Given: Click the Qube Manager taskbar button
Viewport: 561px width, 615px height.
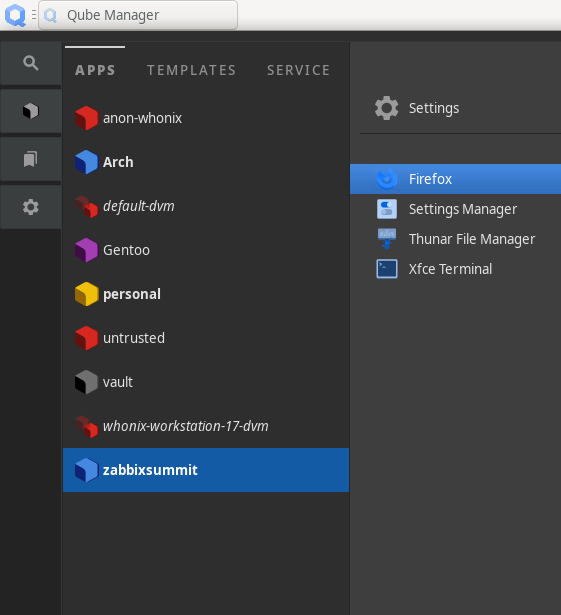Looking at the screenshot, I should point(138,15).
